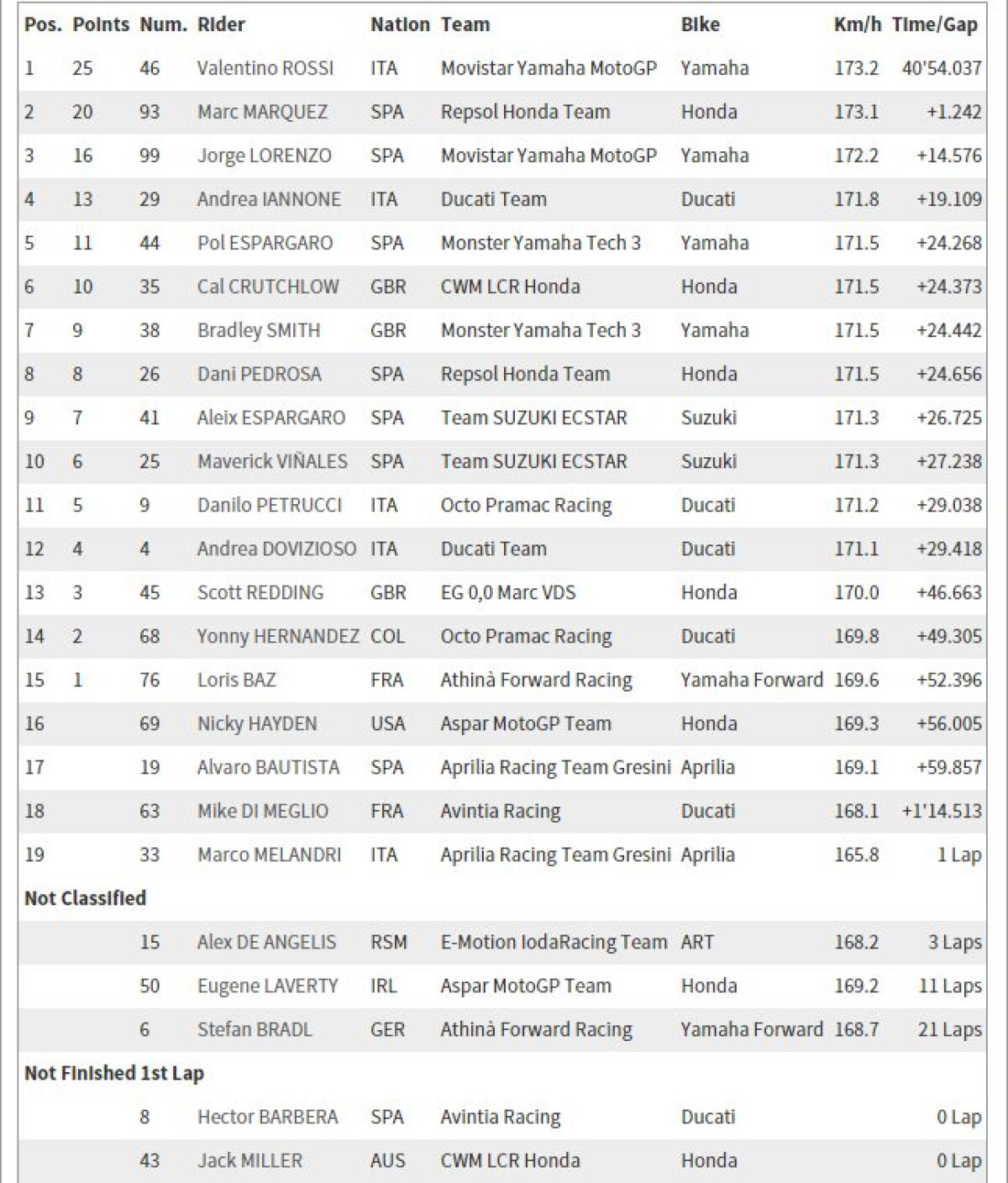Click Jorge LORENZO in third place
Image resolution: width=1008 pixels, height=1183 pixels.
tap(264, 156)
